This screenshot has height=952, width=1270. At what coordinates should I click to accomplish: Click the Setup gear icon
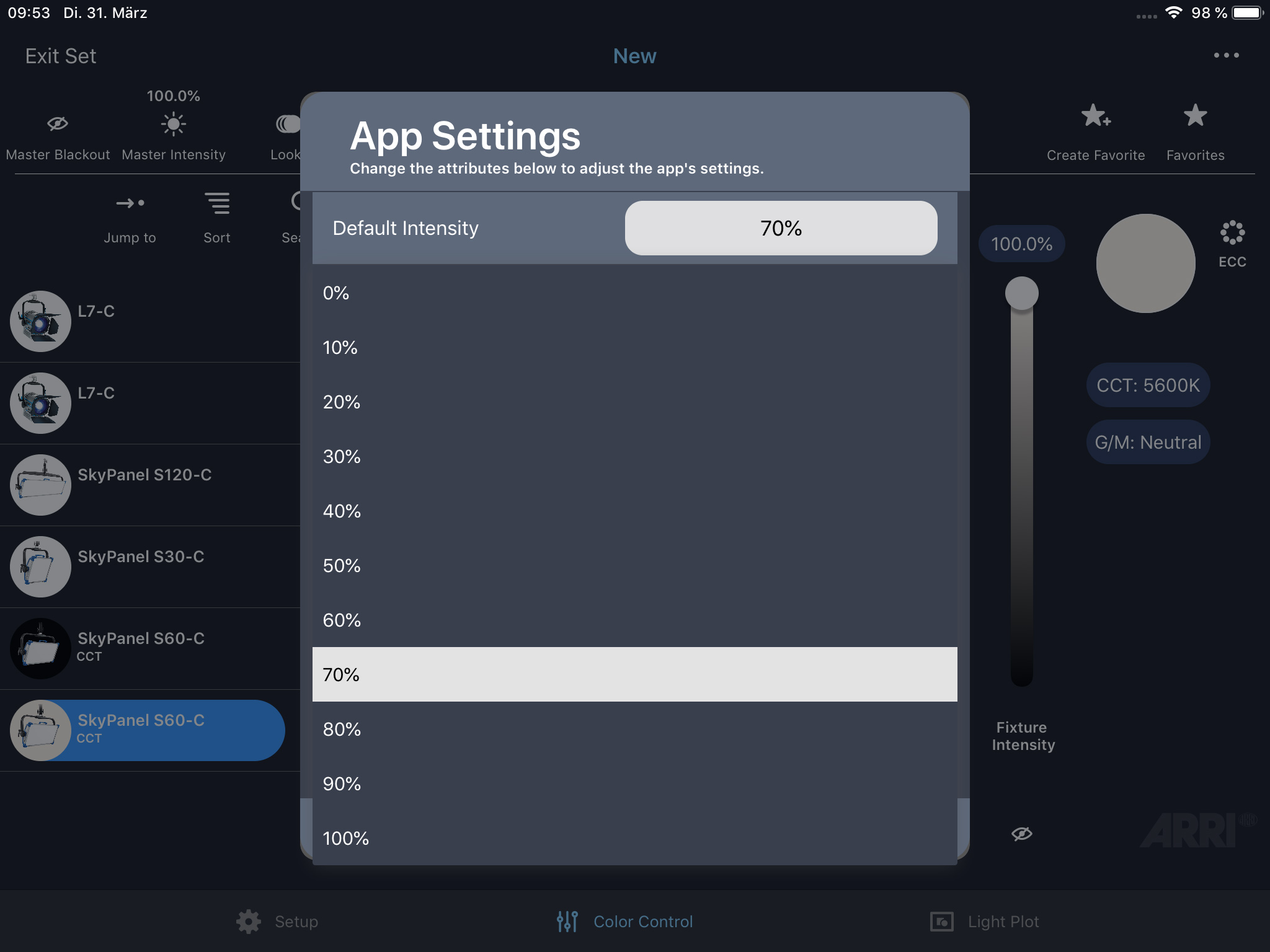click(x=248, y=922)
